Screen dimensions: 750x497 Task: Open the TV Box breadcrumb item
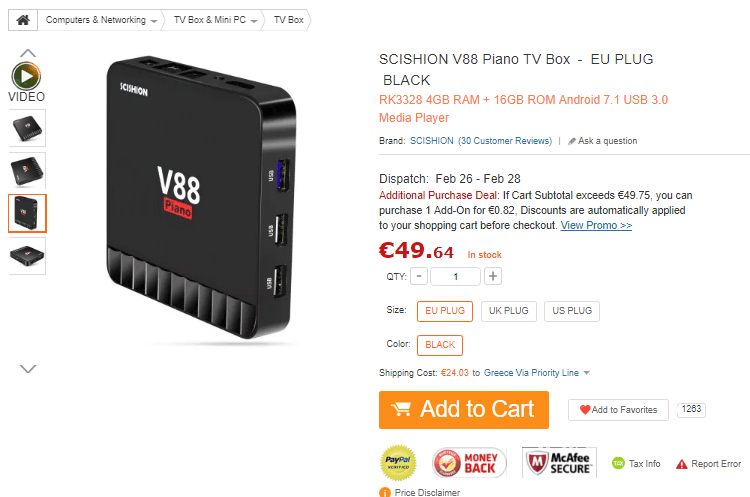pos(288,20)
